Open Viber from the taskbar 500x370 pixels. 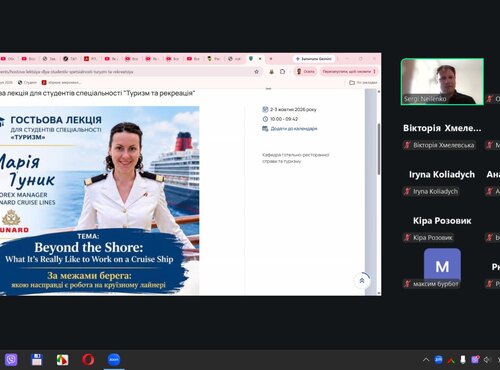[11, 360]
